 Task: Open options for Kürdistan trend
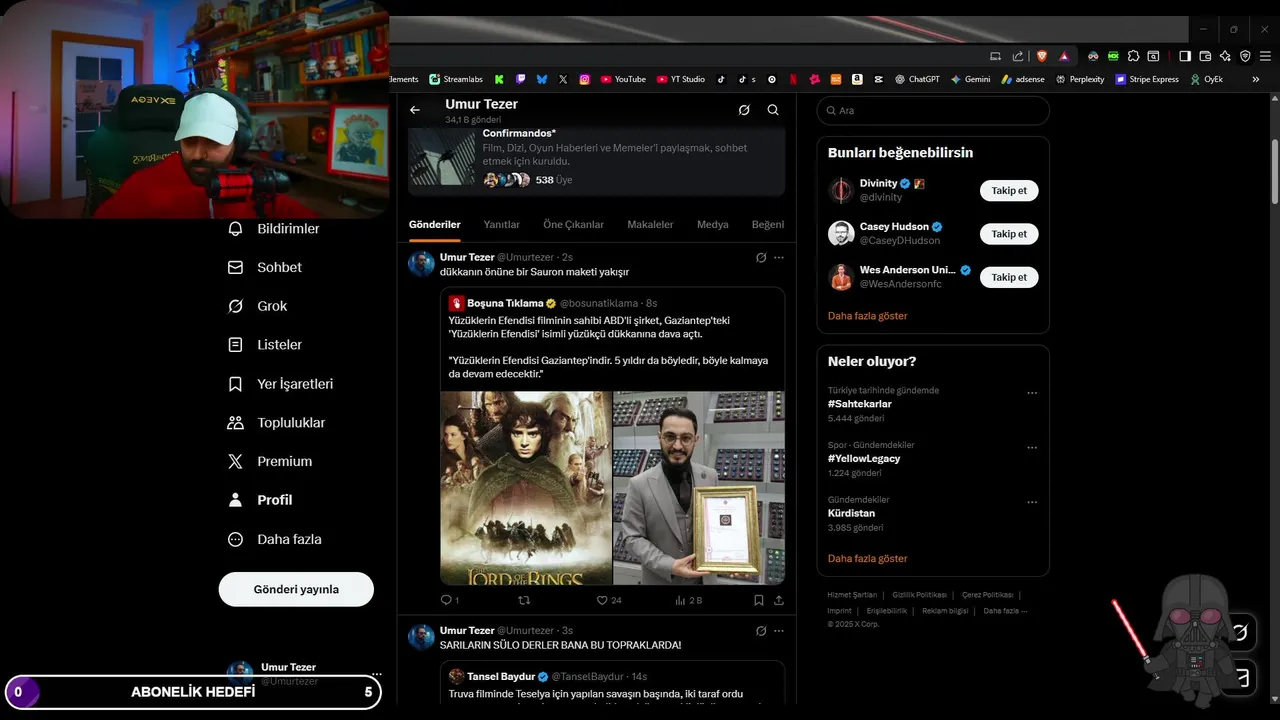click(x=1032, y=502)
